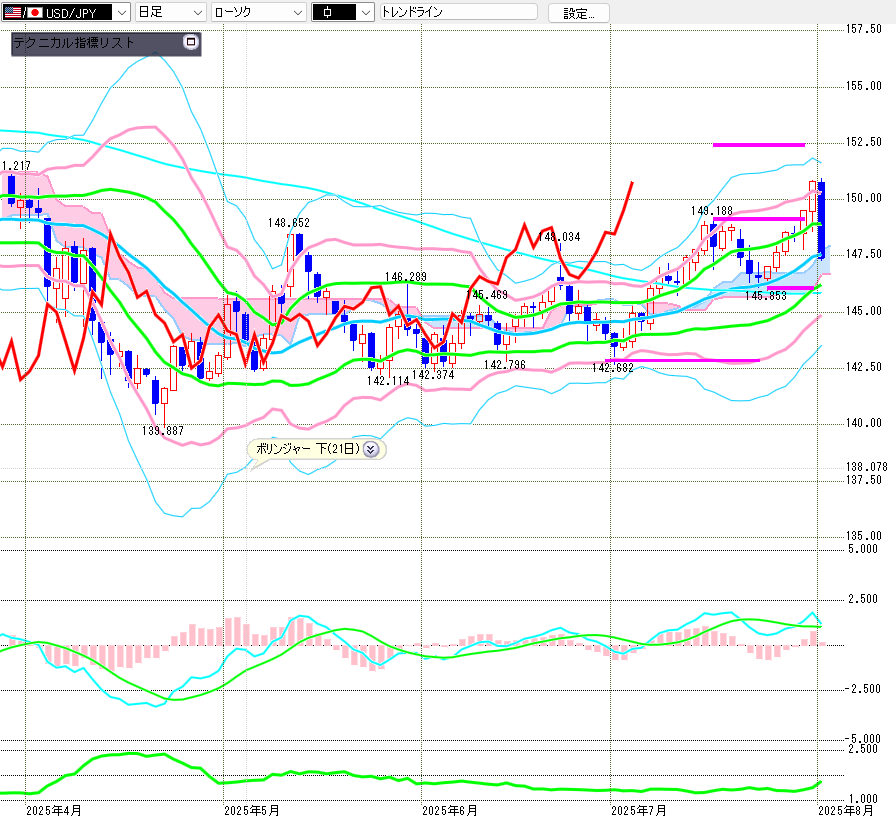Expand the テクニカル指標リスト panel with its square icon
Viewport: 896px width, 821px height.
tap(191, 42)
